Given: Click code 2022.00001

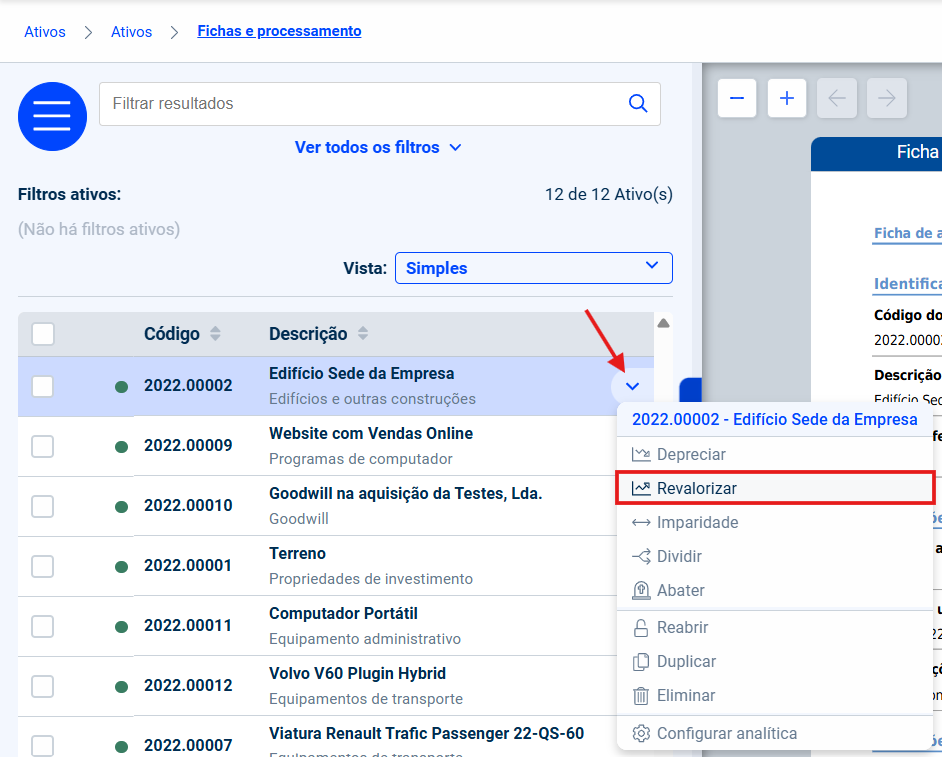Looking at the screenshot, I should (x=188, y=565).
